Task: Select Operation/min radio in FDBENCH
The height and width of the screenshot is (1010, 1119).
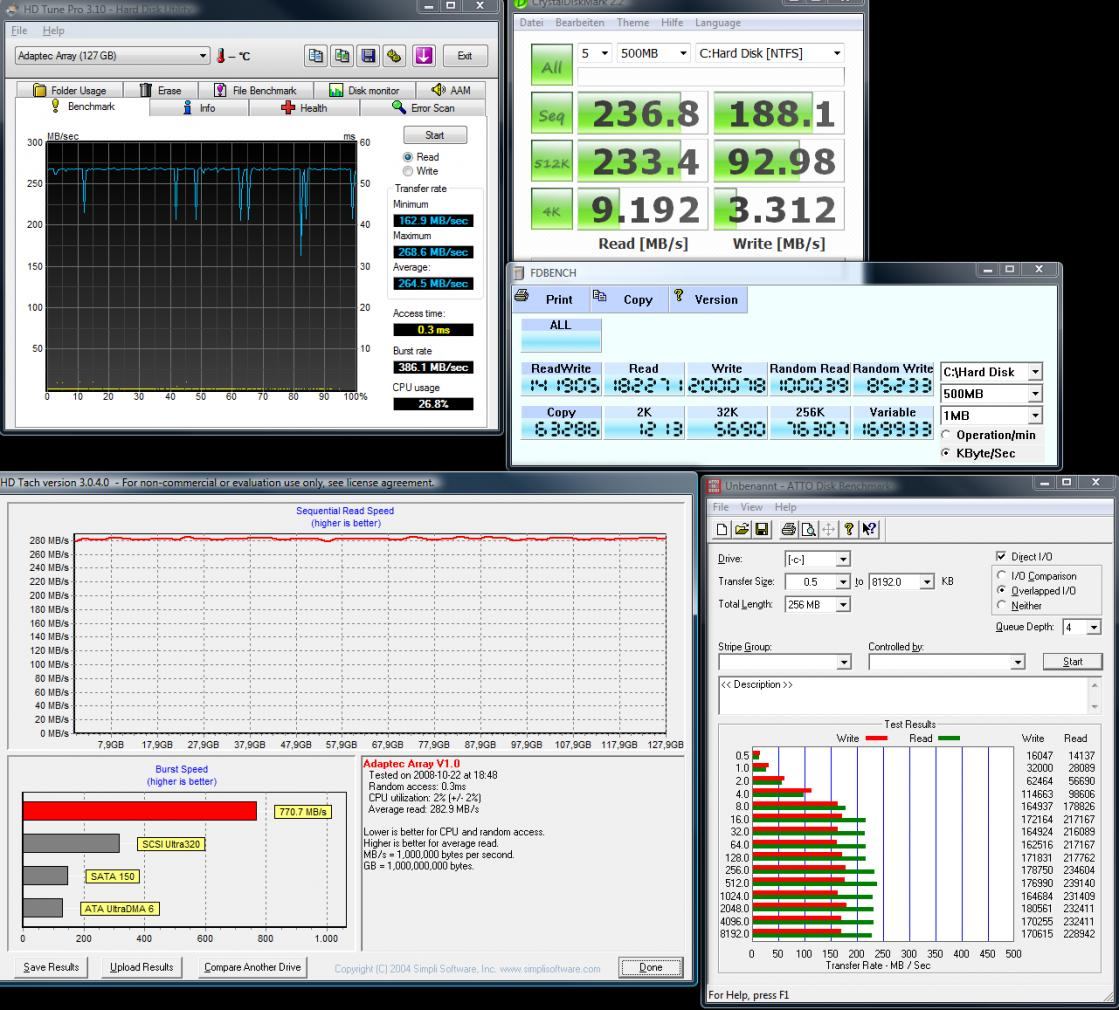Action: (946, 435)
